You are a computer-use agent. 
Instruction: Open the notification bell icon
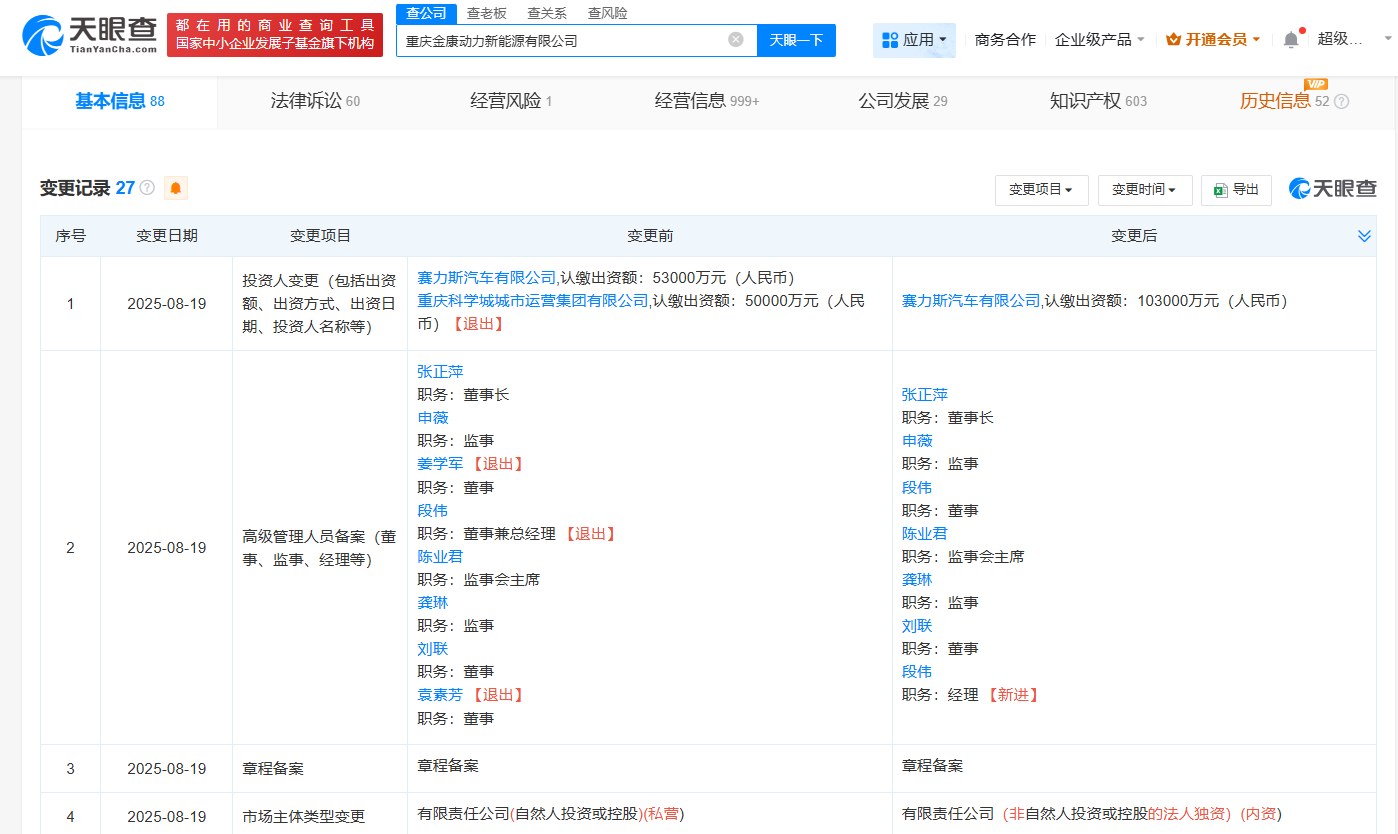click(x=1290, y=37)
